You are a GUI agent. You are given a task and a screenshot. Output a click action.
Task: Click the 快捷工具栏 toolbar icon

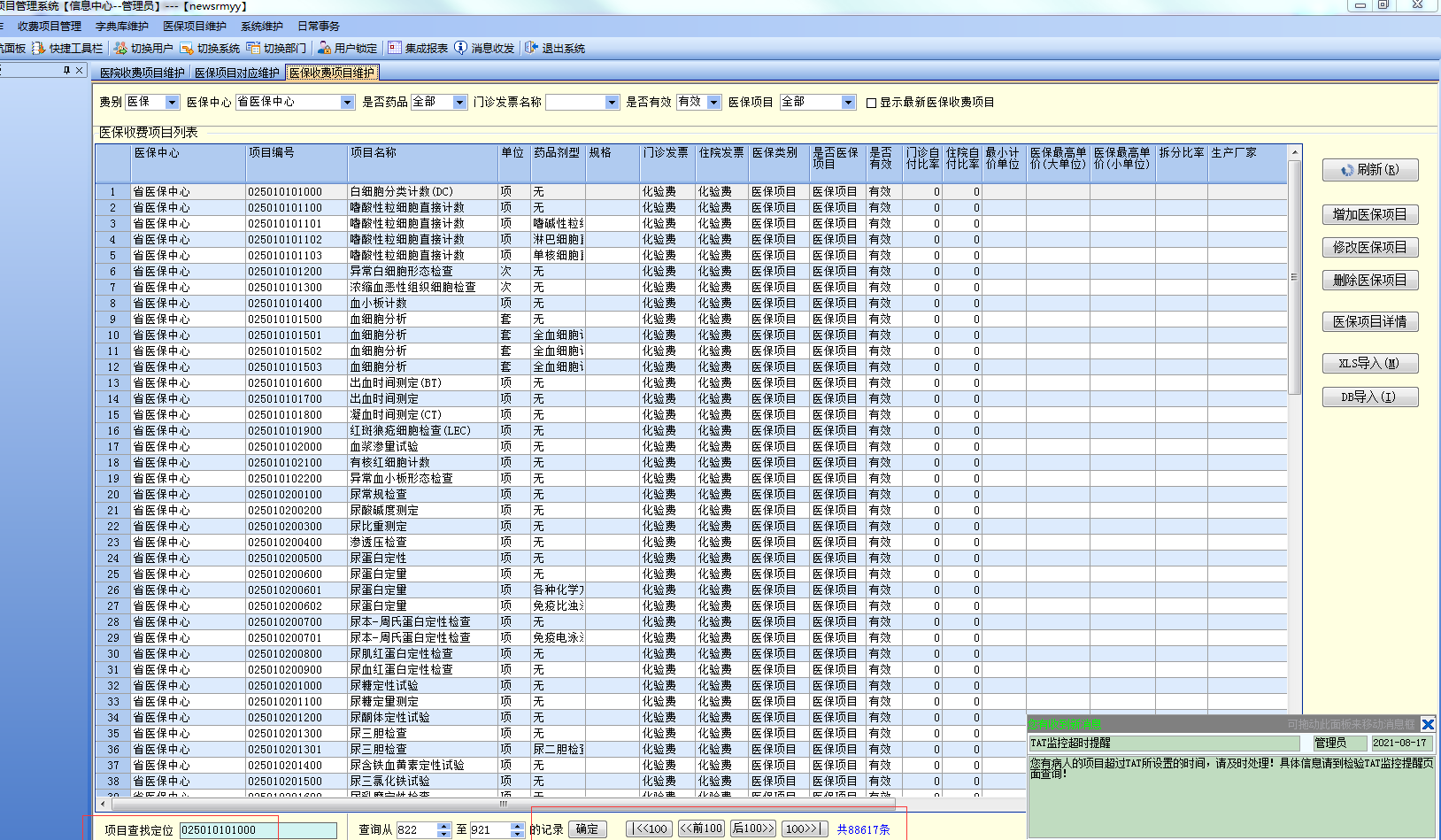point(38,48)
